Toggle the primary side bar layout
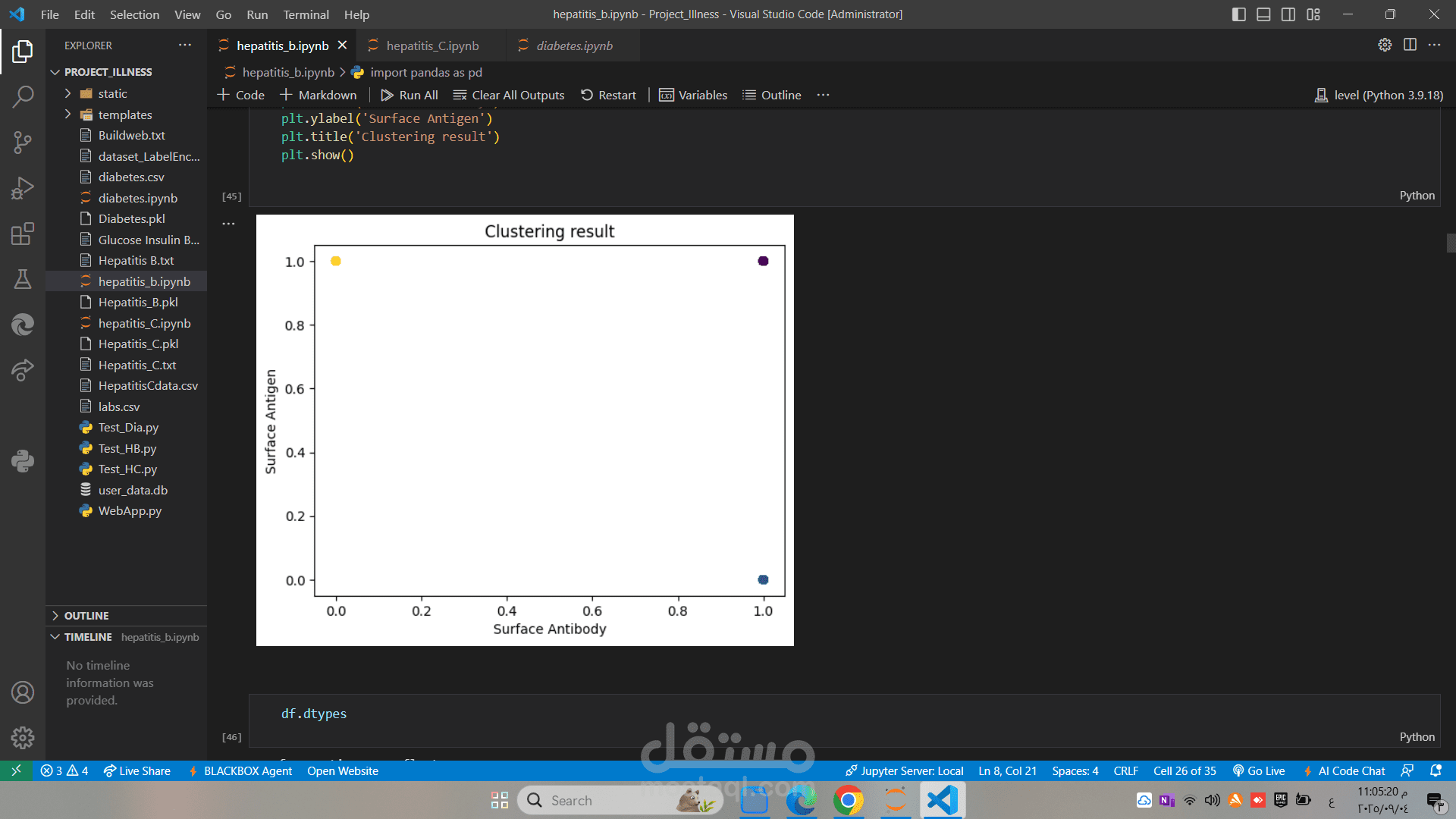The width and height of the screenshot is (1456, 819). (1238, 14)
